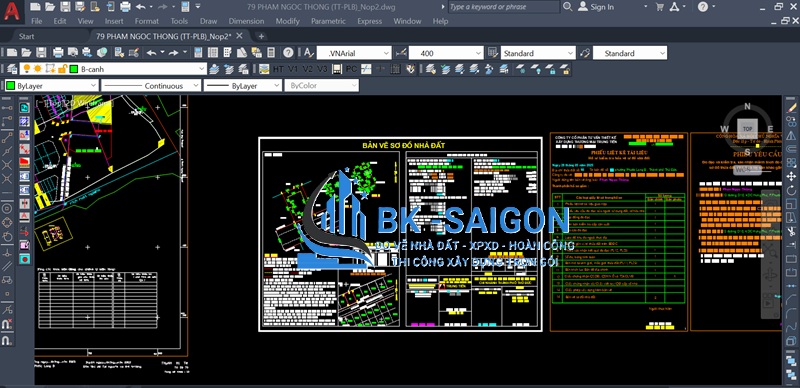800x388 pixels.
Task: Switch to the Start tab
Action: tap(27, 36)
